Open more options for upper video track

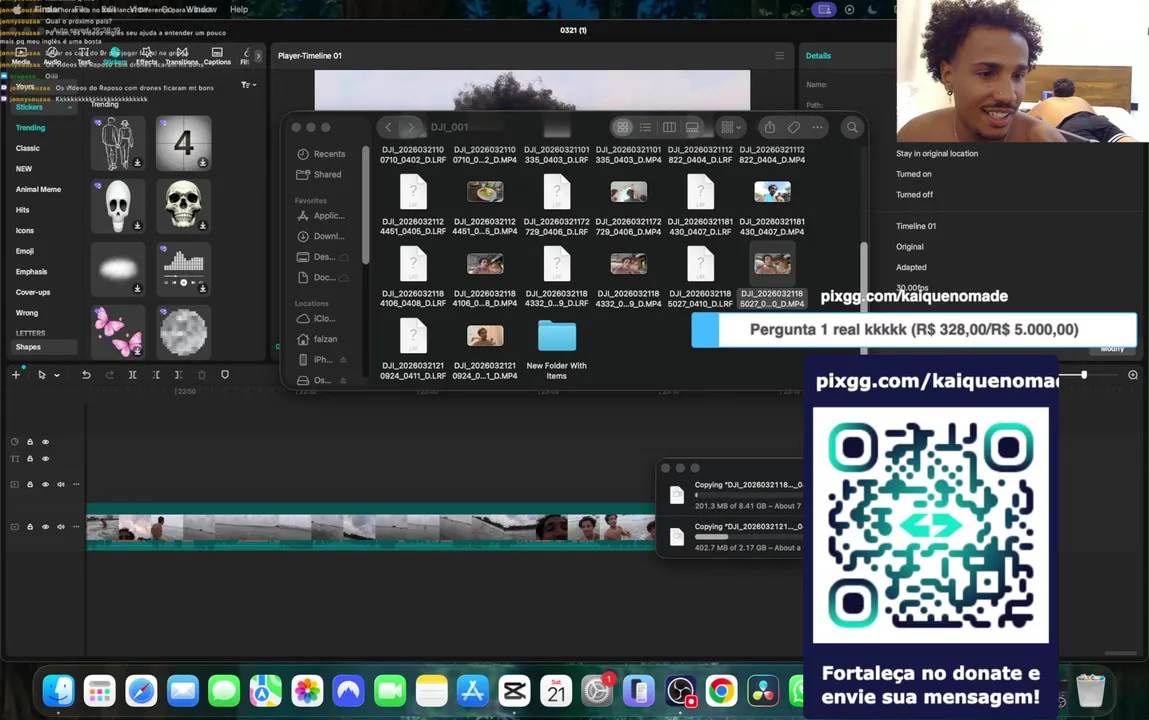76,484
